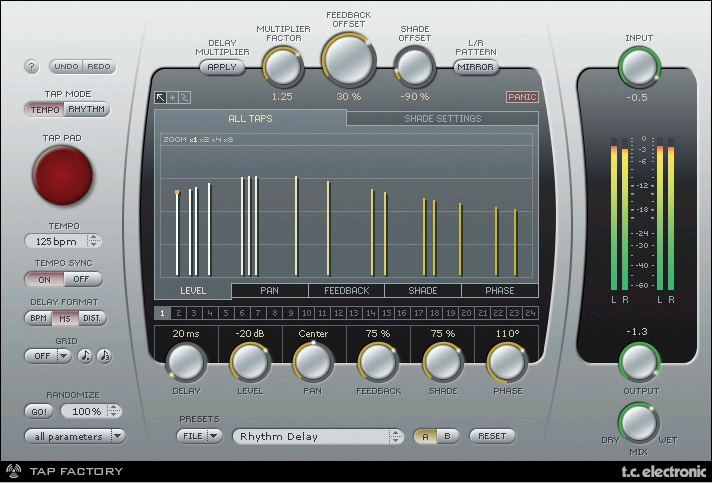
Task: Open the presets FILE dropdown
Action: [199, 436]
